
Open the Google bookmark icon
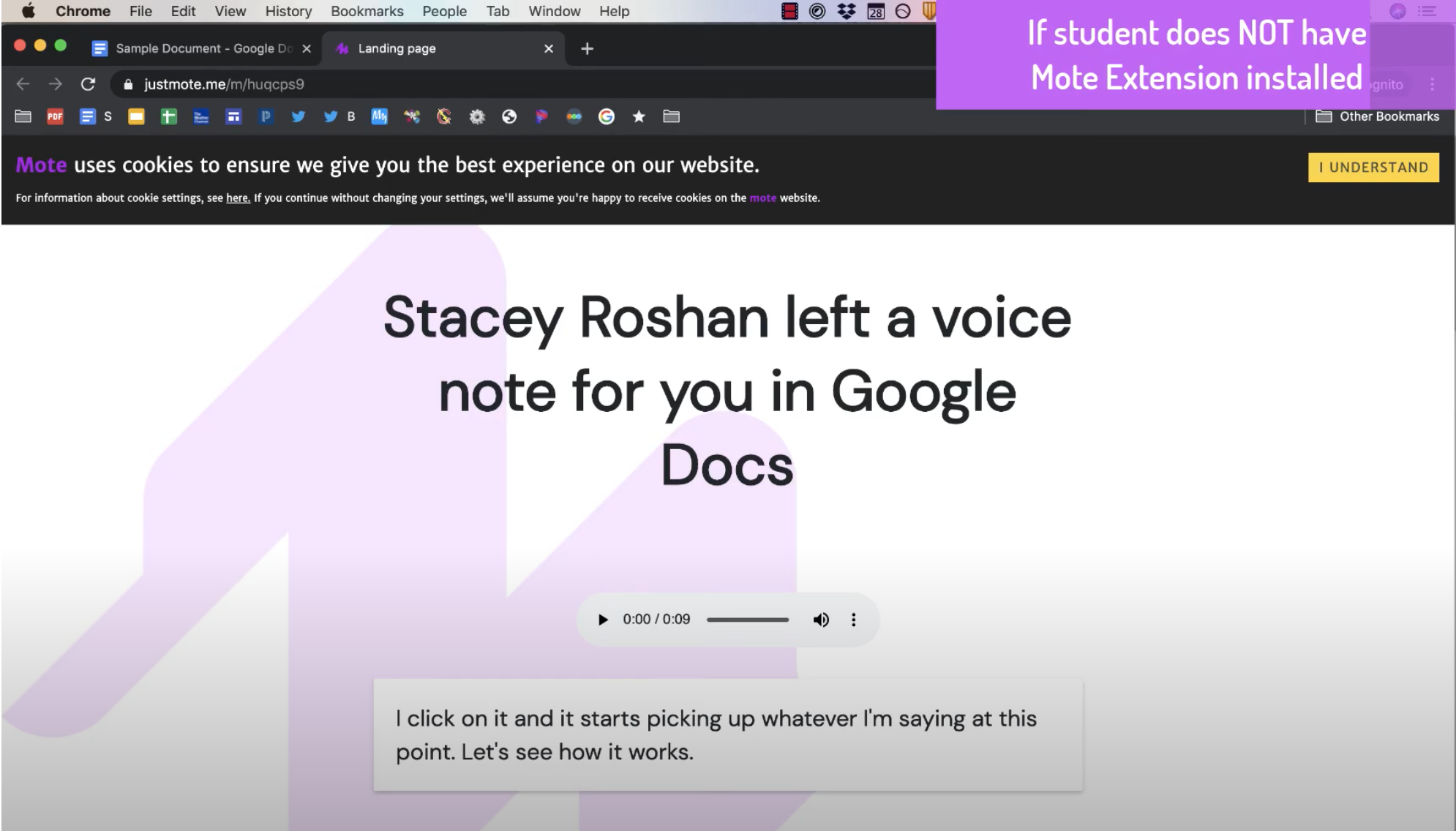[606, 116]
